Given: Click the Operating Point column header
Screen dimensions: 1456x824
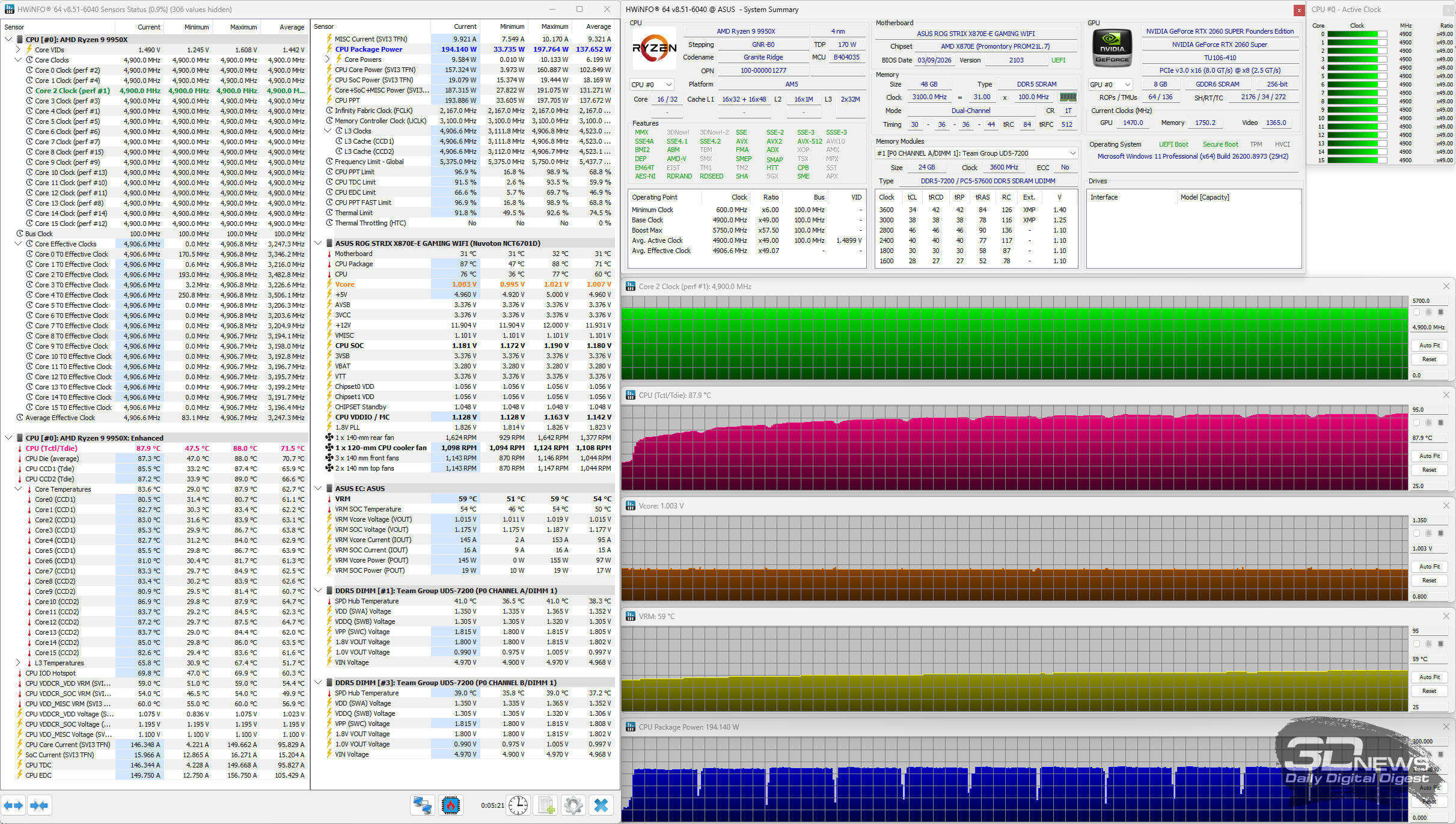Looking at the screenshot, I should 665,197.
